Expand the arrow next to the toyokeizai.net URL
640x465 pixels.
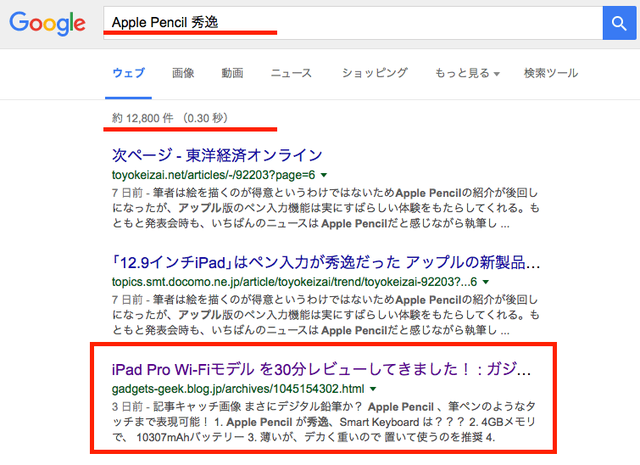(324, 175)
